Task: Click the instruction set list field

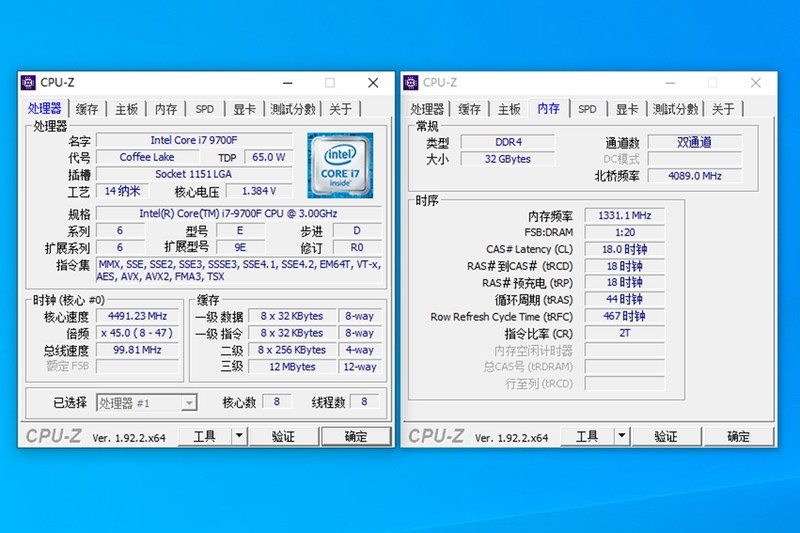Action: coord(239,270)
